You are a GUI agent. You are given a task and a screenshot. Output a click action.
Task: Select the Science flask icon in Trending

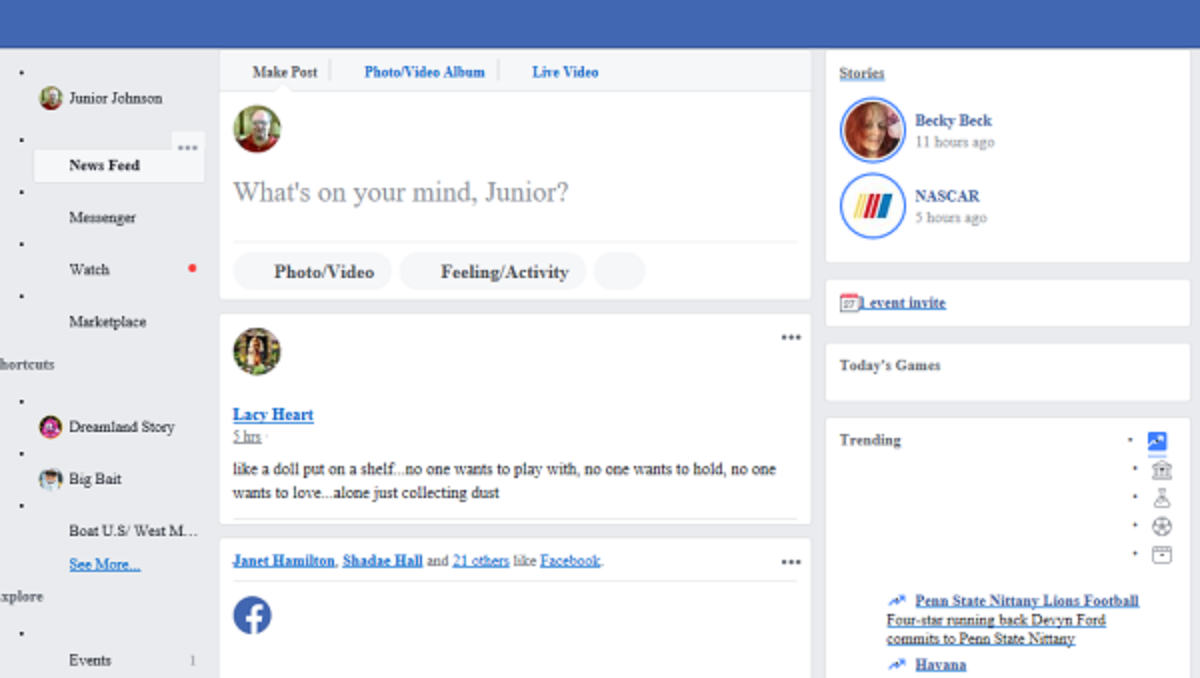tap(1161, 498)
